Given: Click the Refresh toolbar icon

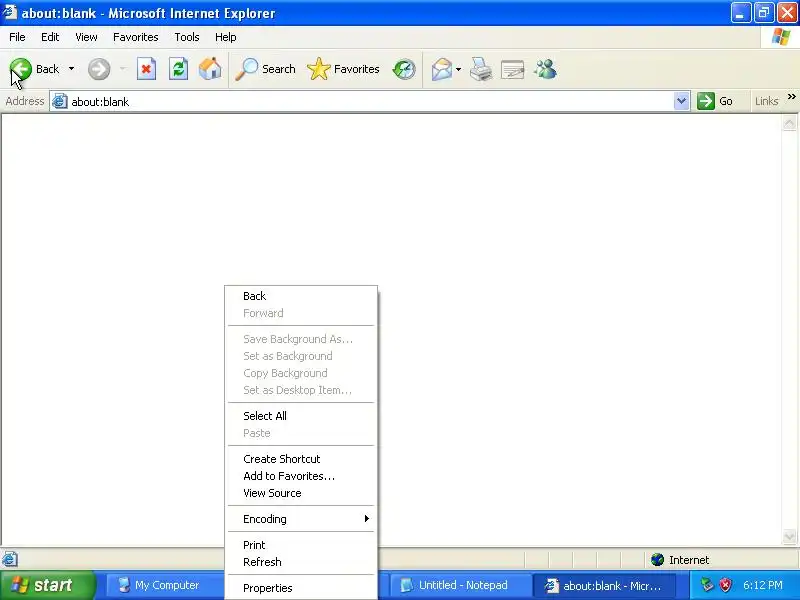Looking at the screenshot, I should (179, 69).
